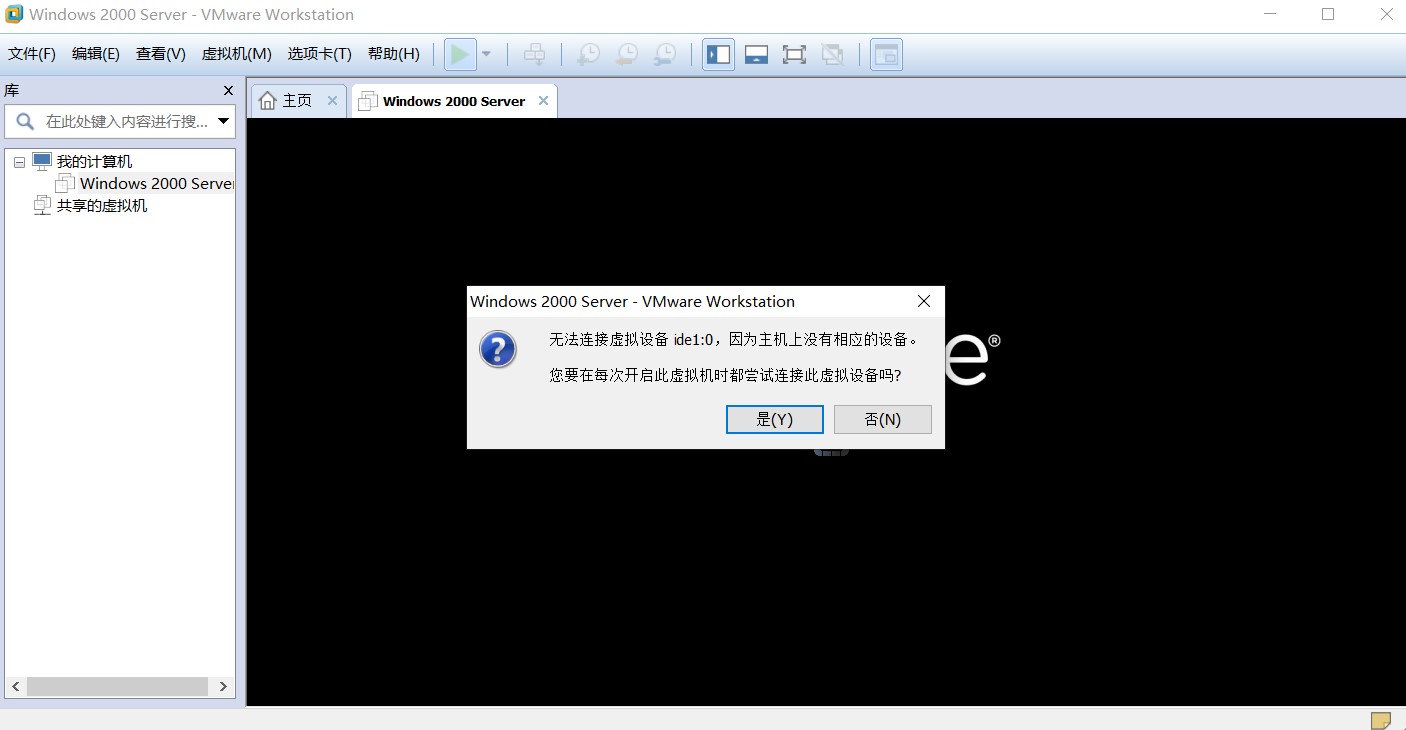This screenshot has width=1406, height=730.
Task: Collapse the 我的计算机 tree node
Action: [x=18, y=161]
